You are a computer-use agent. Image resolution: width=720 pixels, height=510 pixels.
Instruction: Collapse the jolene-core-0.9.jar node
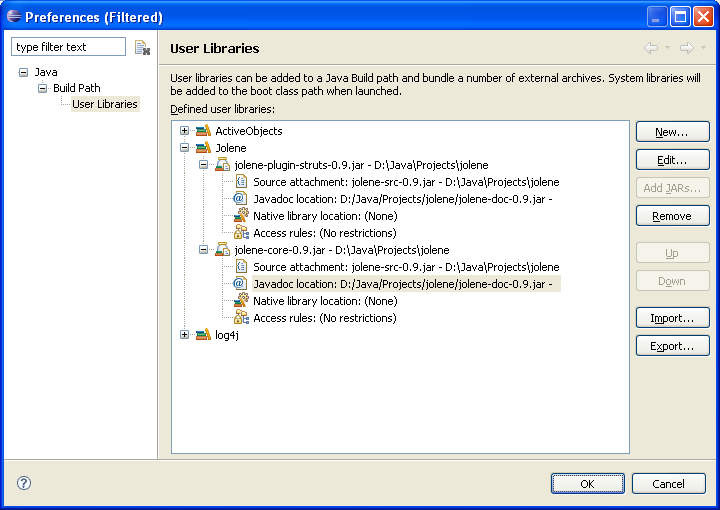203,250
